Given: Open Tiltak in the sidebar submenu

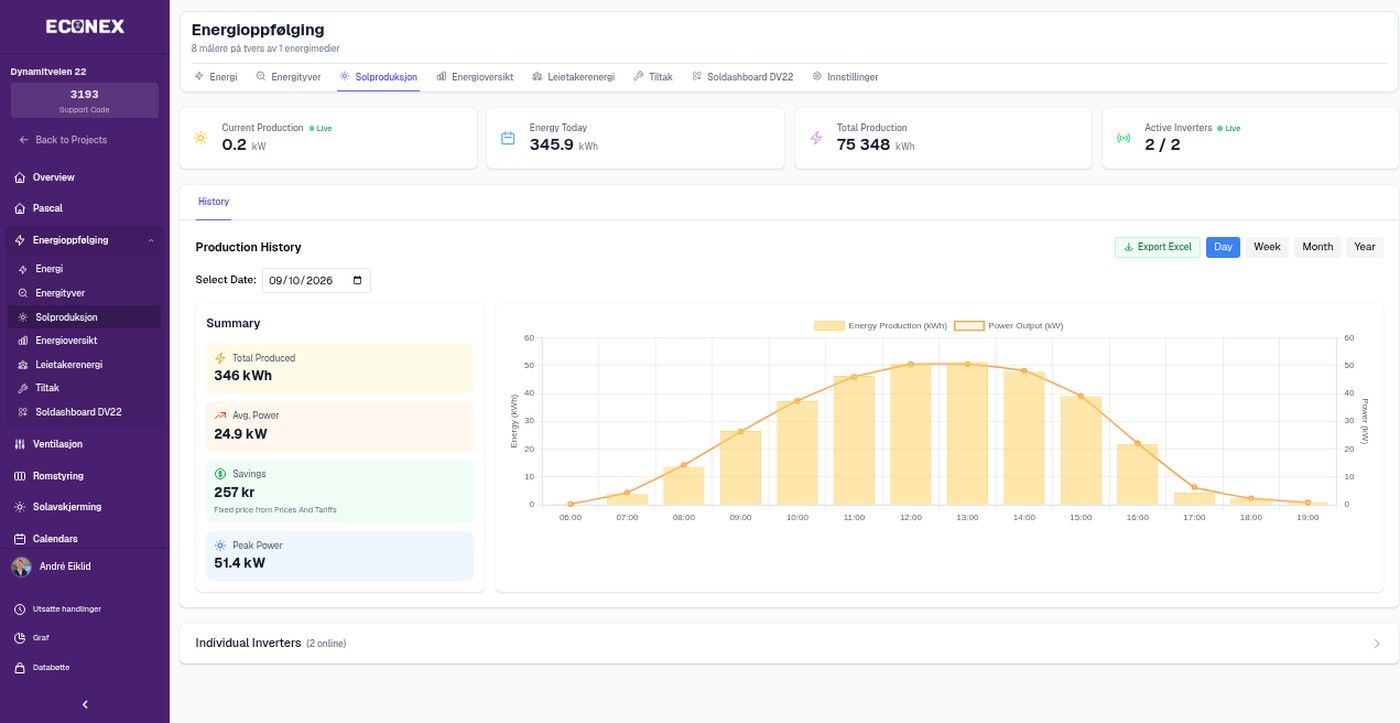Looking at the screenshot, I should (x=84, y=388).
